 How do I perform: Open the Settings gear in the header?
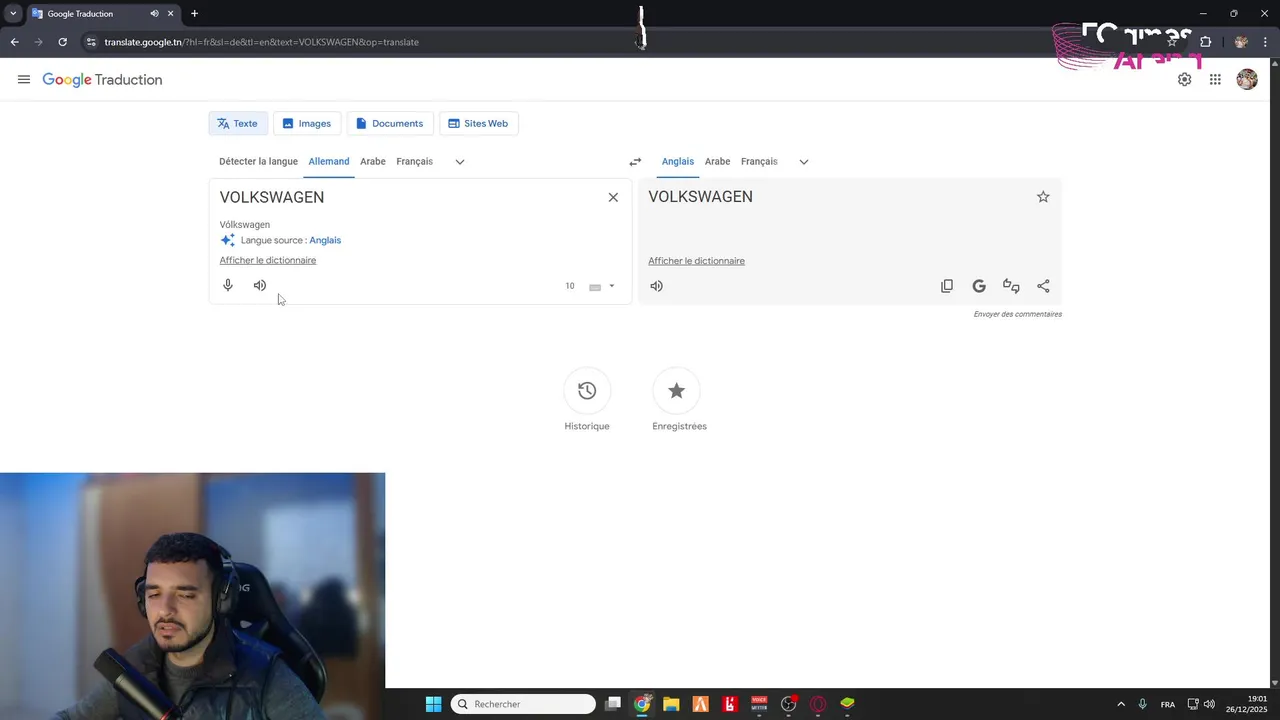coord(1184,80)
